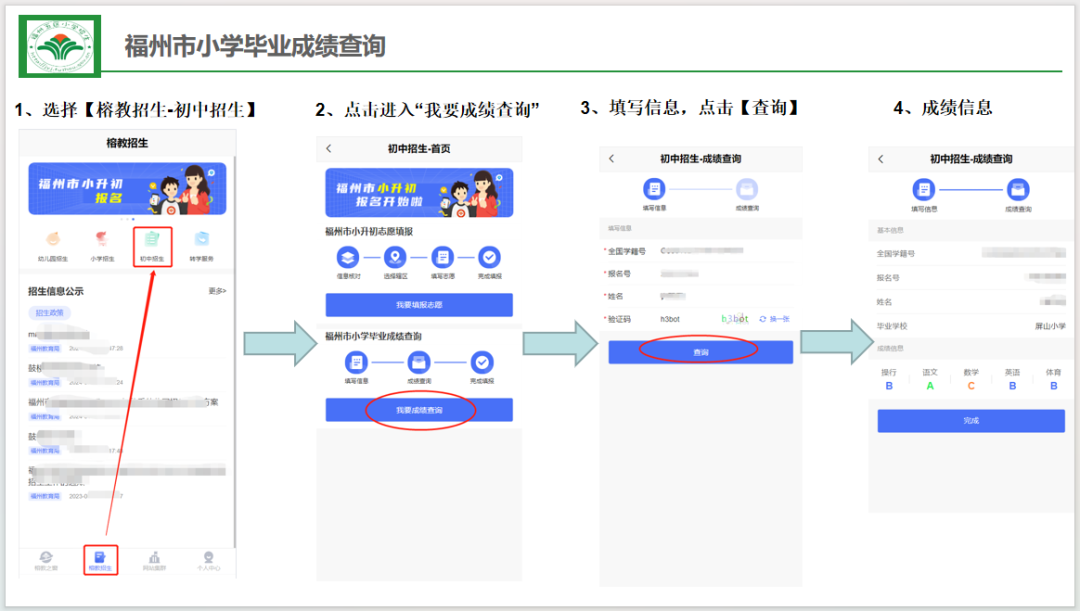Image resolution: width=1080 pixels, height=611 pixels.
Task: Click 英语 grade B
Action: [1012, 386]
